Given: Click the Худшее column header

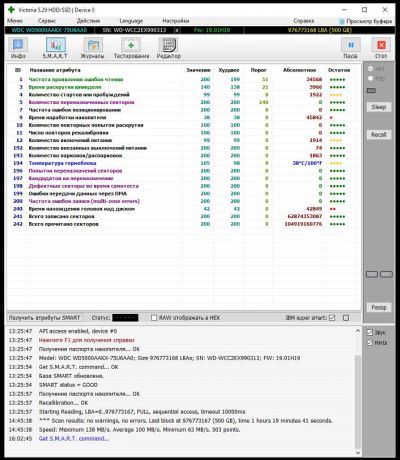Looking at the screenshot, I should click(x=229, y=70).
